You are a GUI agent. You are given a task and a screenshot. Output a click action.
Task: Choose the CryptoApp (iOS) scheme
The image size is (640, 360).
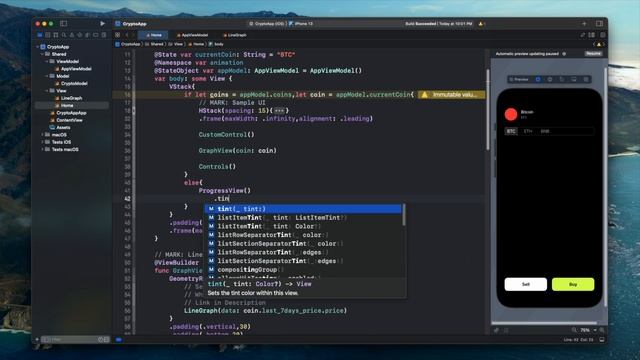[267, 24]
